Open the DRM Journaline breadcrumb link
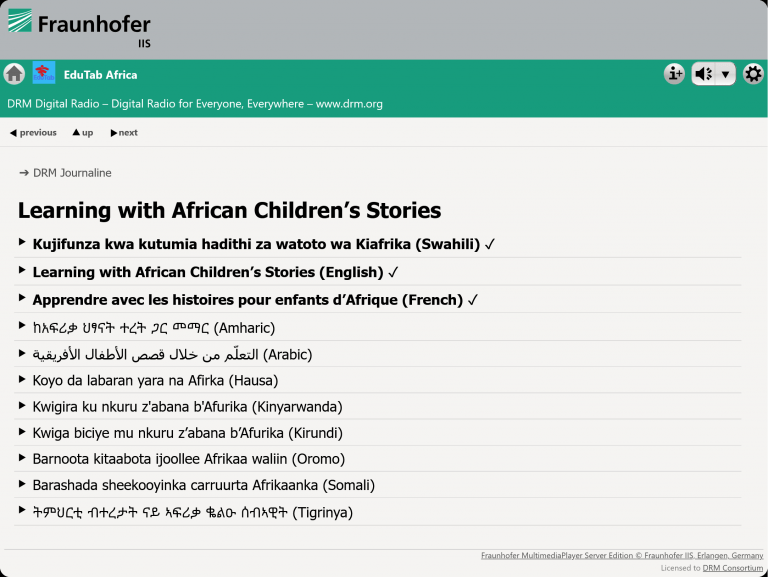Screen dimensions: 768x577 72,173
